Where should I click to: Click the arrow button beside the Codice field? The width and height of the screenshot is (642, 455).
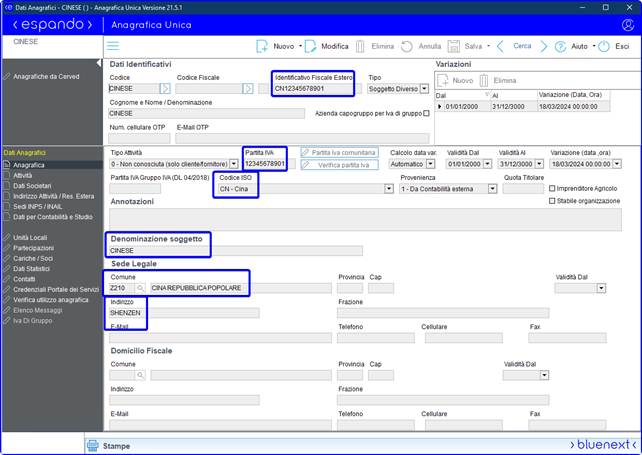[x=165, y=88]
